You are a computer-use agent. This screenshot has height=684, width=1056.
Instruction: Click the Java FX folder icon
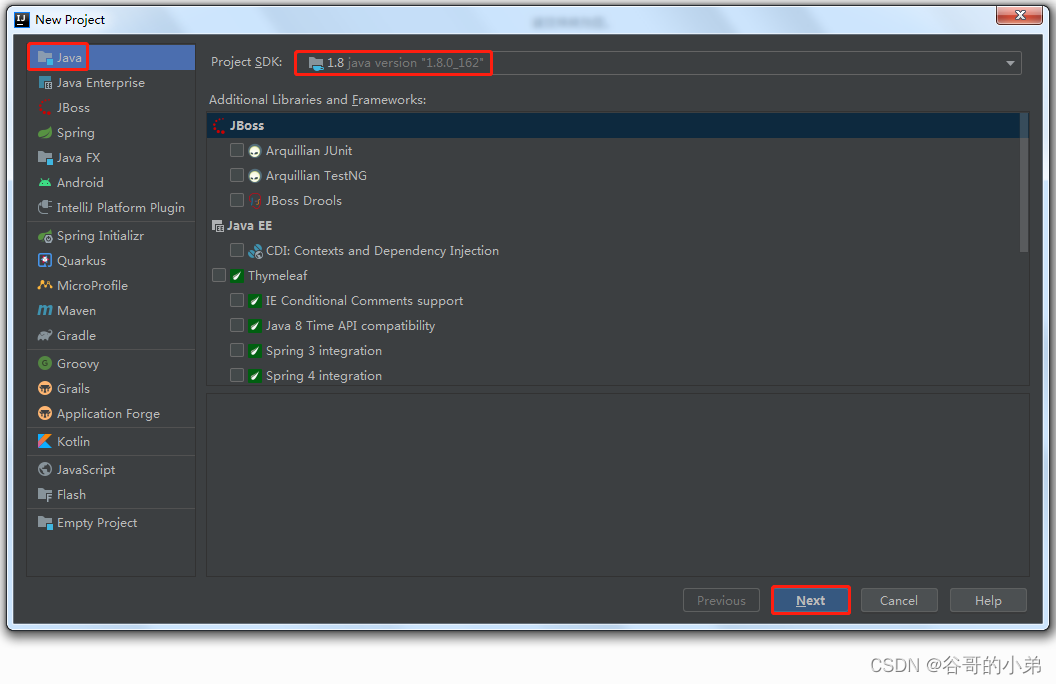coord(45,158)
